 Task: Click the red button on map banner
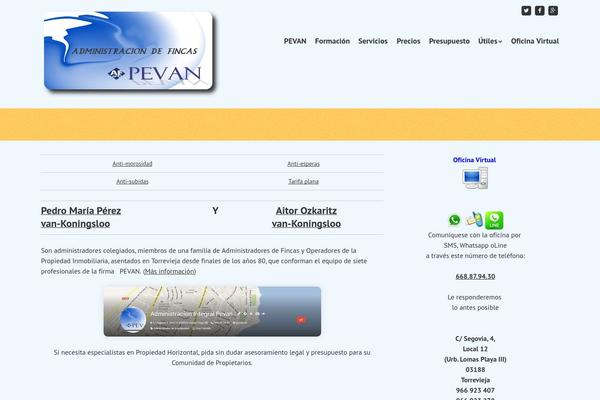pyautogui.click(x=301, y=320)
